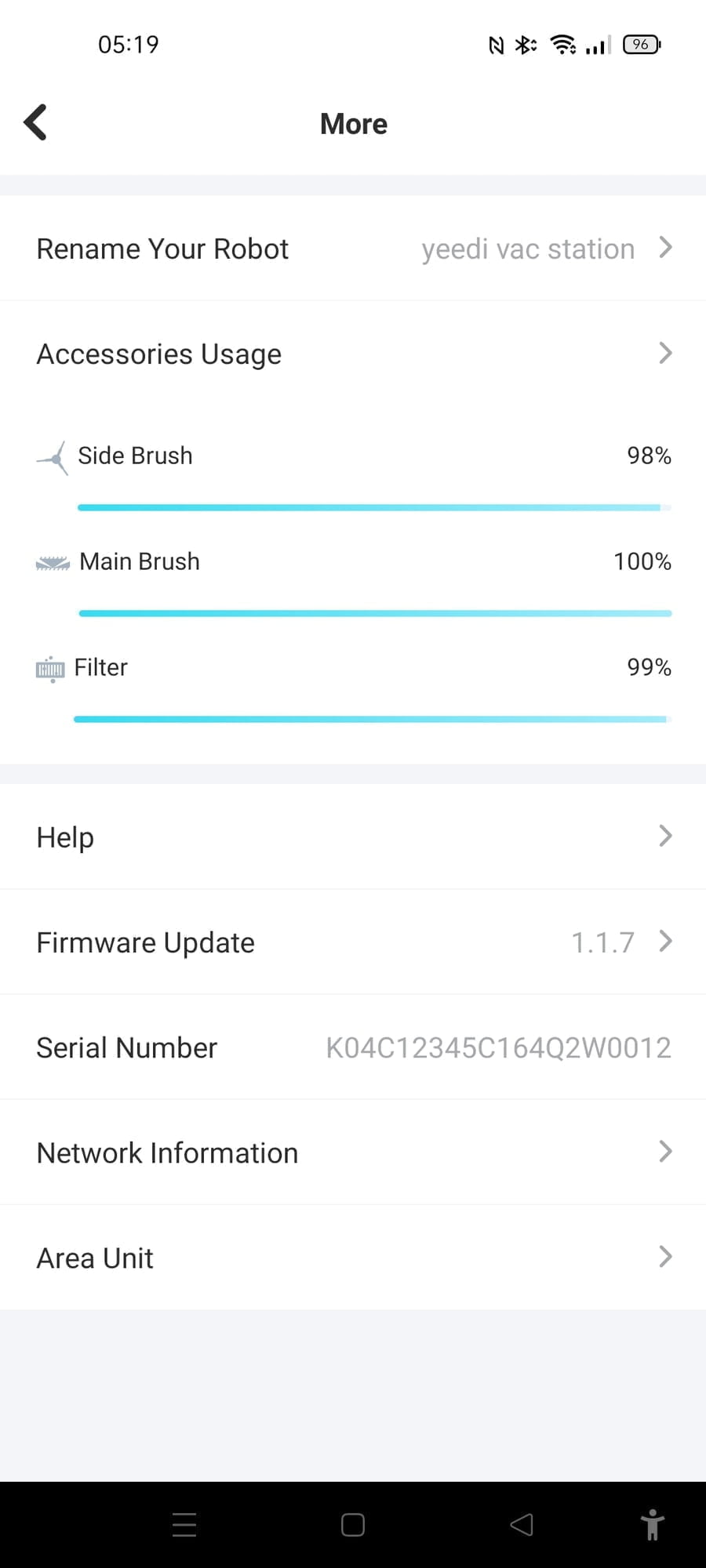Open Area Unit chevron

pos(665,1257)
